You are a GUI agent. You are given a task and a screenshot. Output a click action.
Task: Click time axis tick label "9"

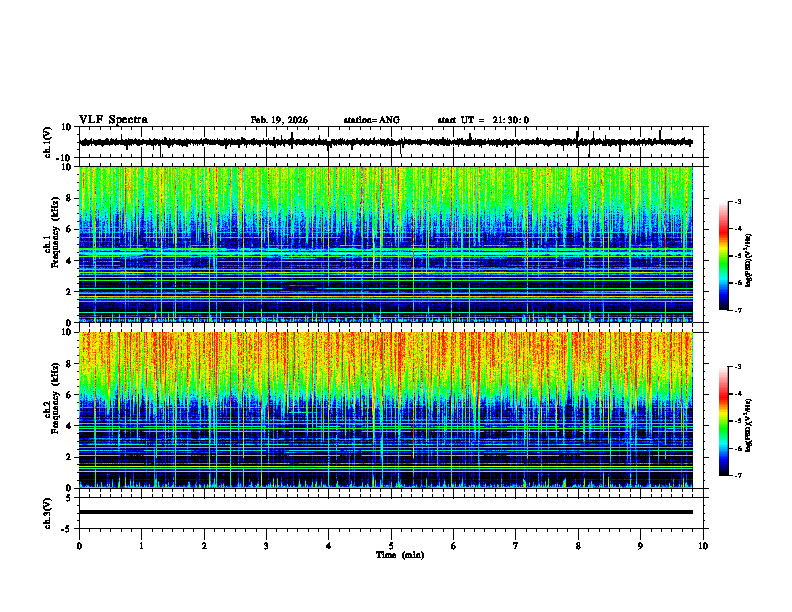640,546
